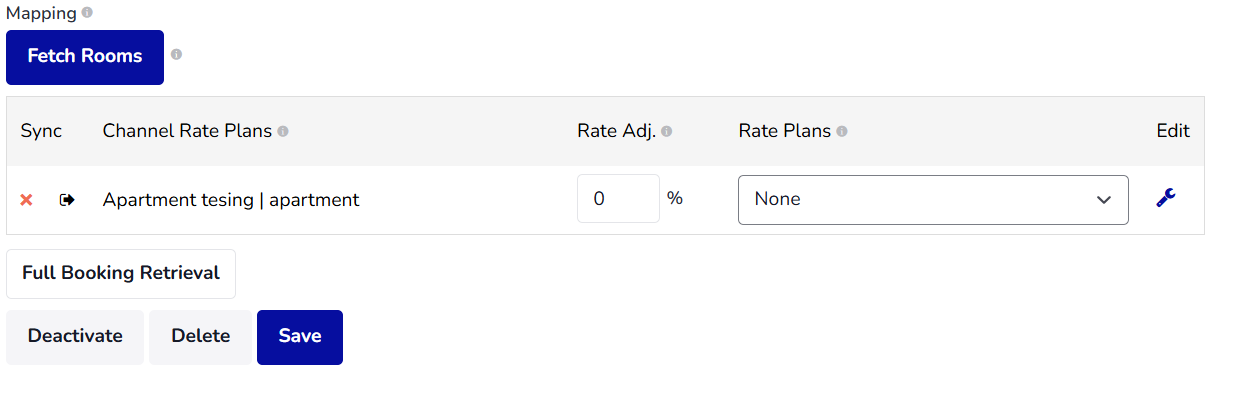Image resolution: width=1240 pixels, height=398 pixels.
Task: Click the dropdown chevron arrow
Action: pyautogui.click(x=1104, y=200)
